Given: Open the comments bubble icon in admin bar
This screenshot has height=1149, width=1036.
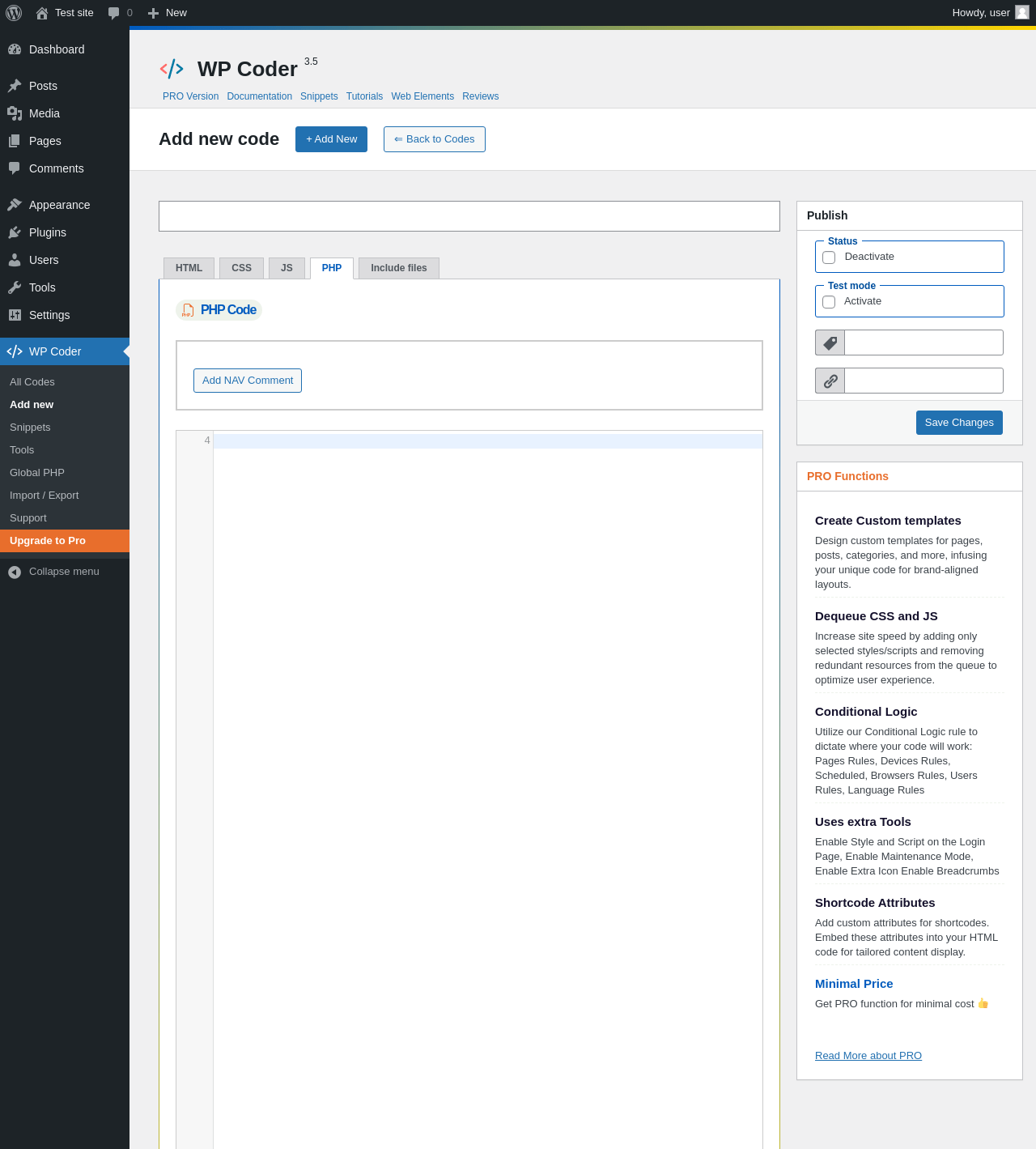Looking at the screenshot, I should (114, 13).
